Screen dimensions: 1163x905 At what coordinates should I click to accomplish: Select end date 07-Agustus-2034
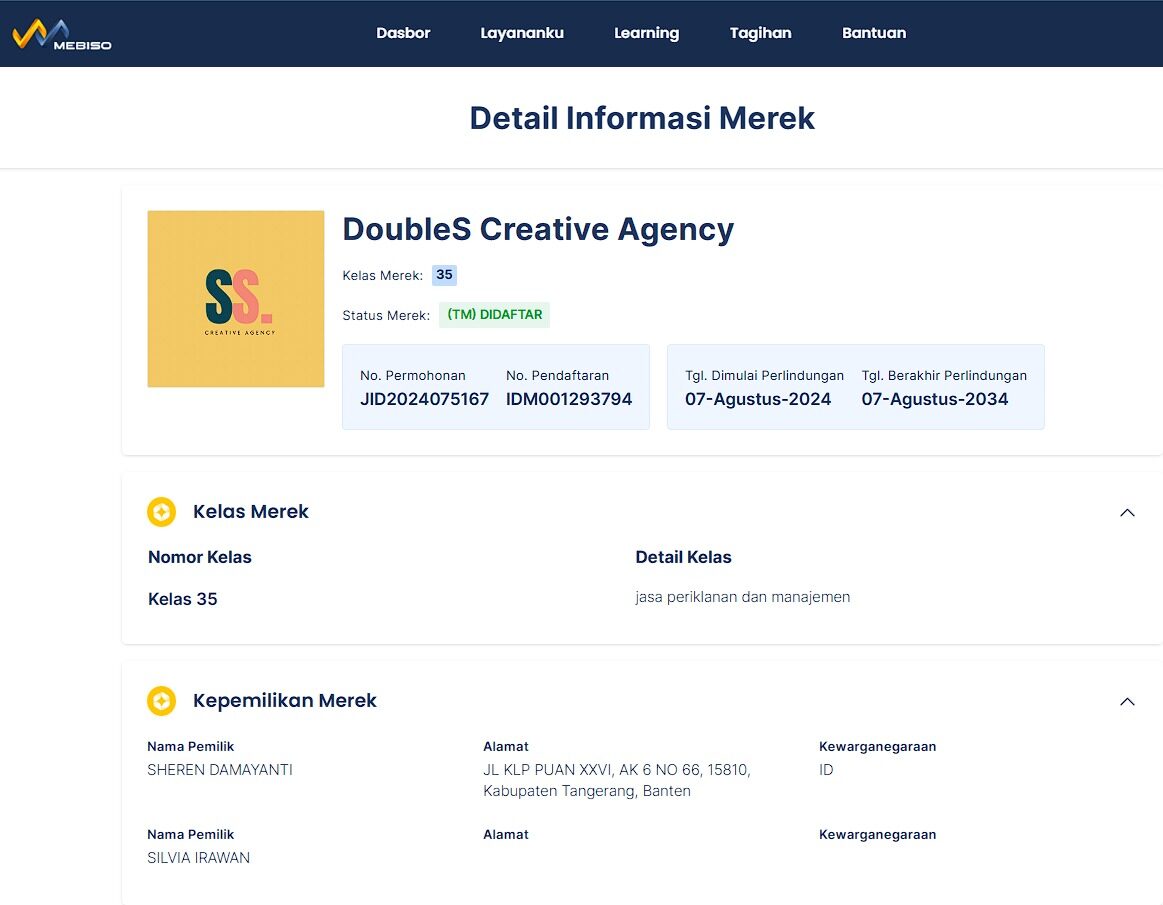935,399
